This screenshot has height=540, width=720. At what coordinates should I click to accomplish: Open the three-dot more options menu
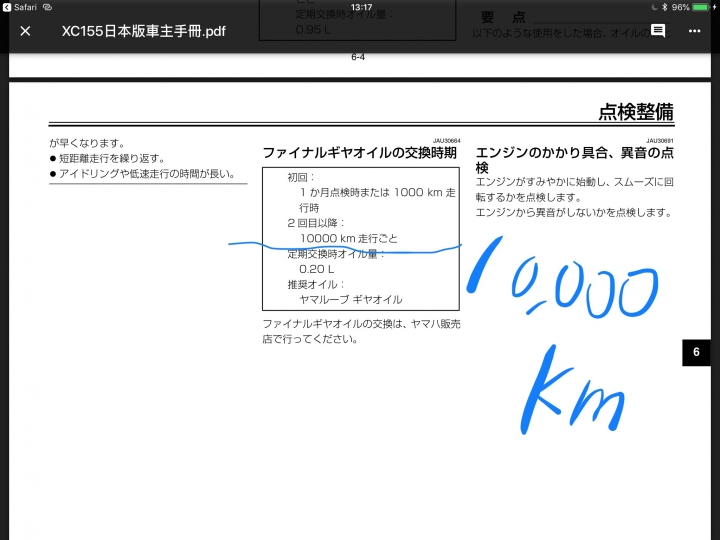point(694,31)
